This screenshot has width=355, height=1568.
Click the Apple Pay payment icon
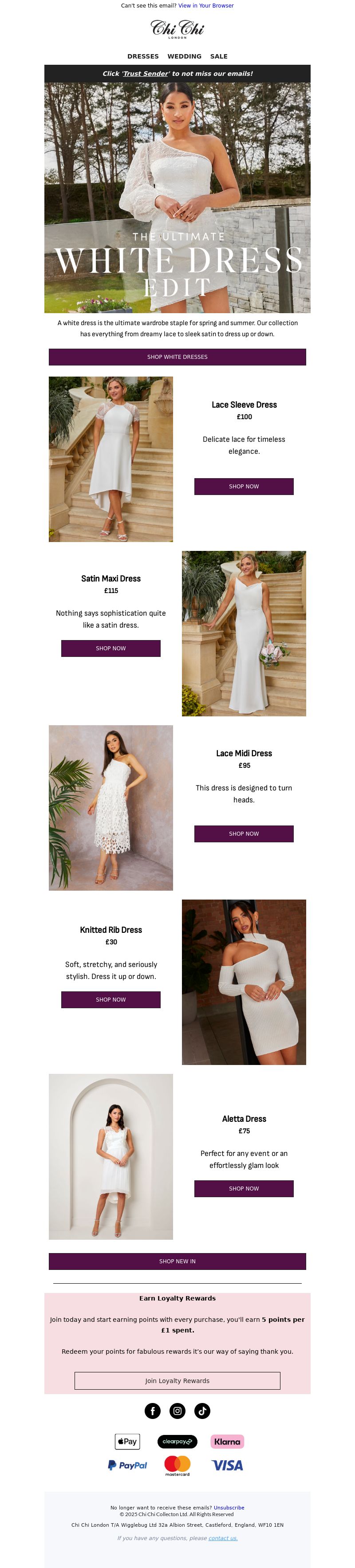coord(127,1442)
